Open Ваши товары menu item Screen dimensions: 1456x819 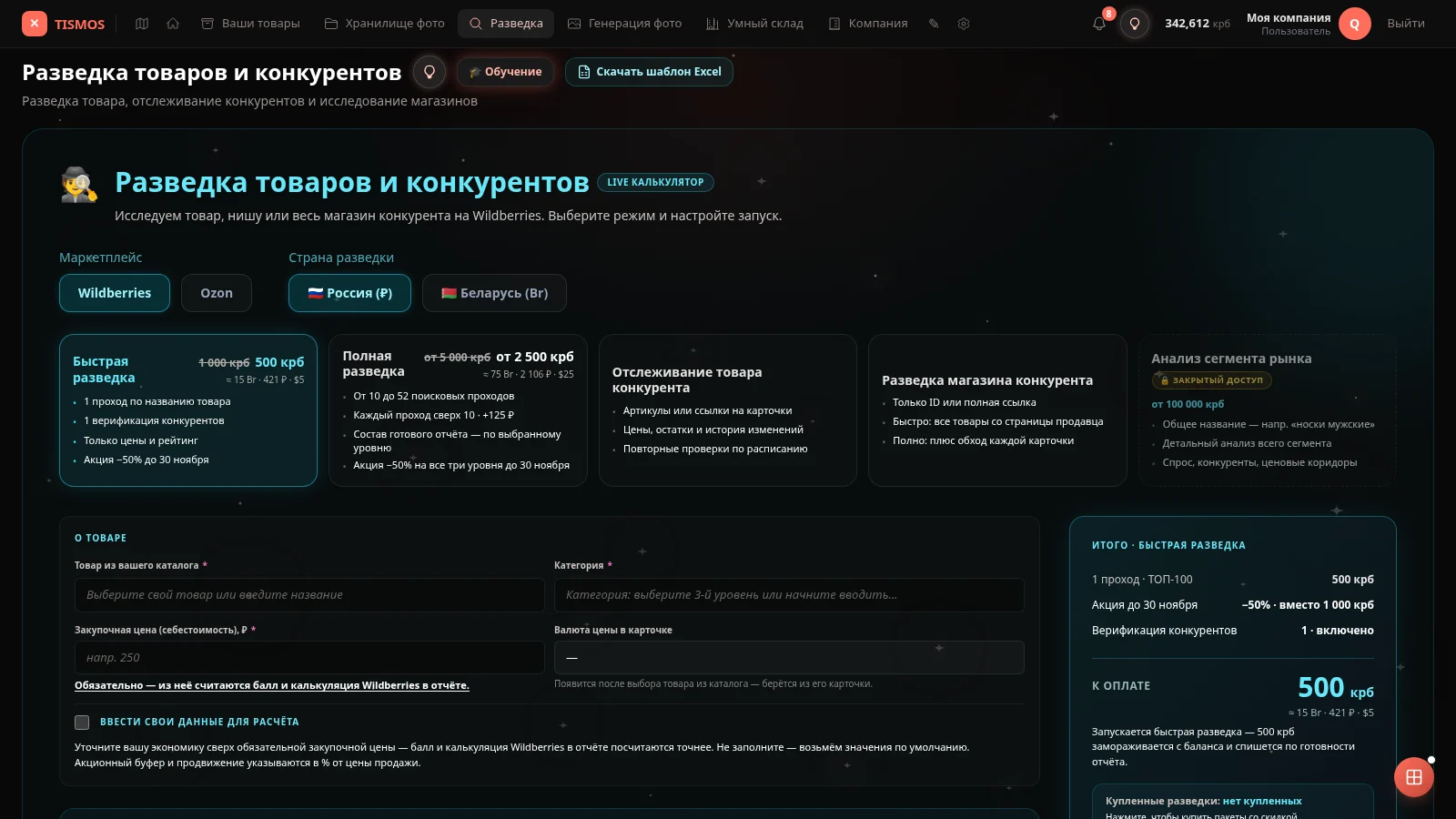click(x=250, y=24)
